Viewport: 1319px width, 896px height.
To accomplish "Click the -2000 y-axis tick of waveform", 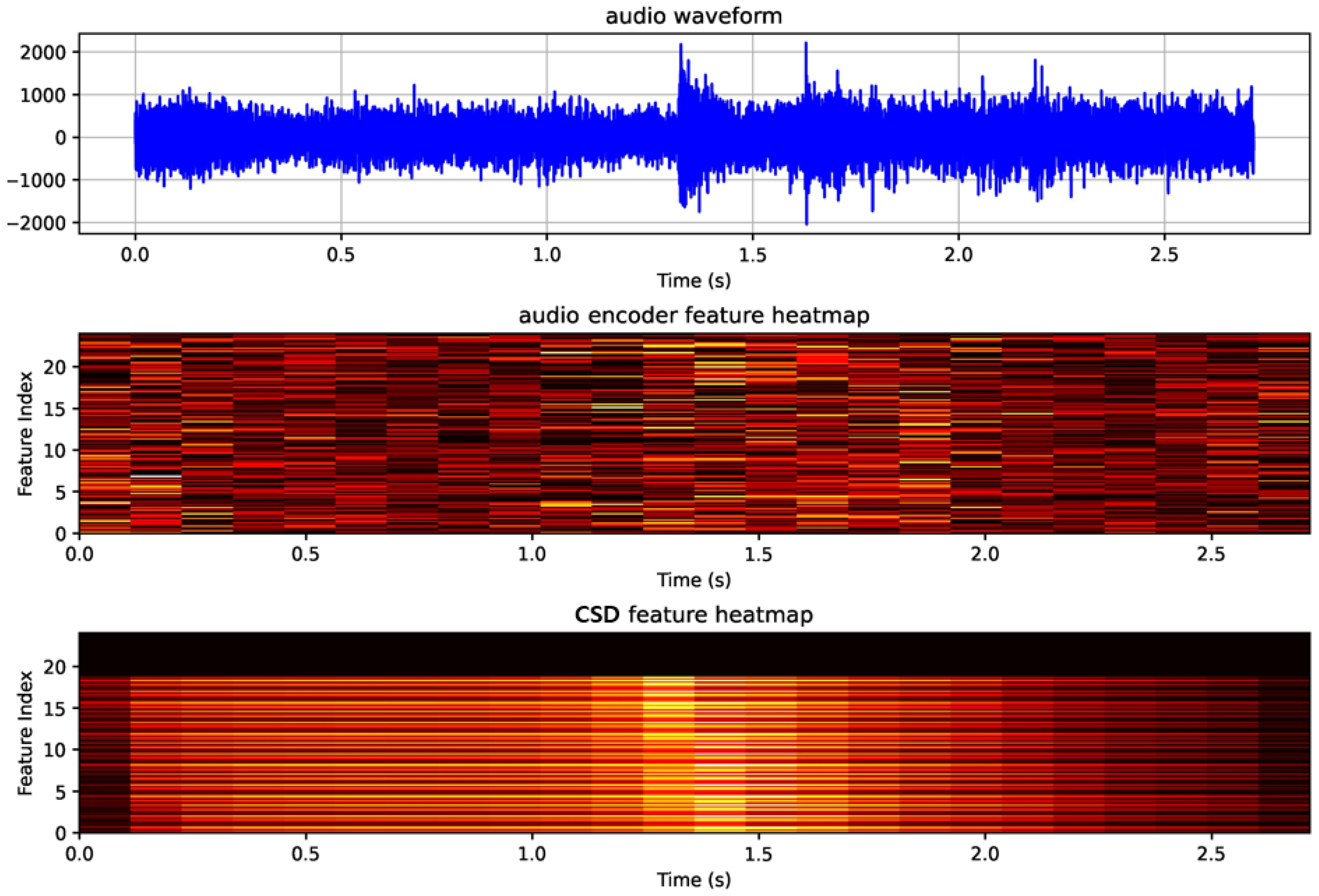I will pyautogui.click(x=36, y=223).
